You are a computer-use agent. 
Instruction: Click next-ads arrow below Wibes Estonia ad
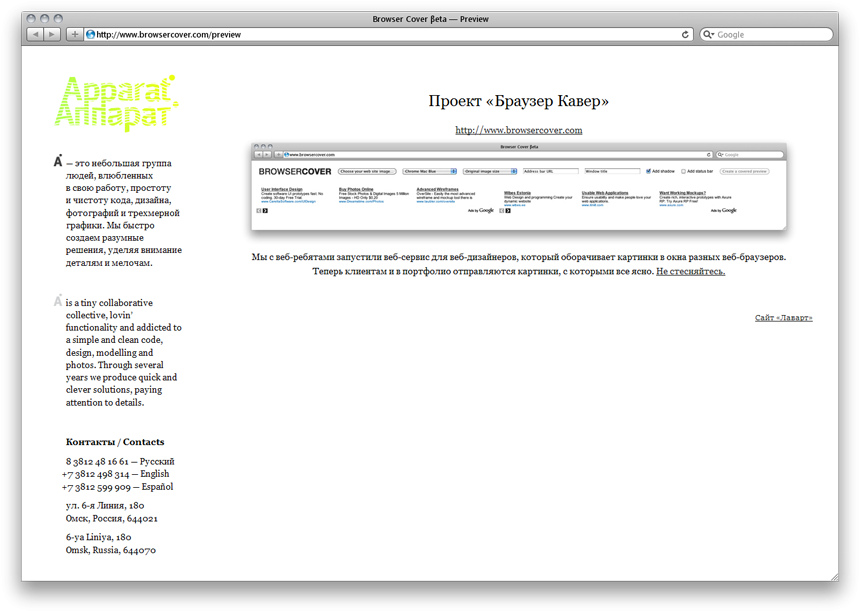[x=508, y=211]
